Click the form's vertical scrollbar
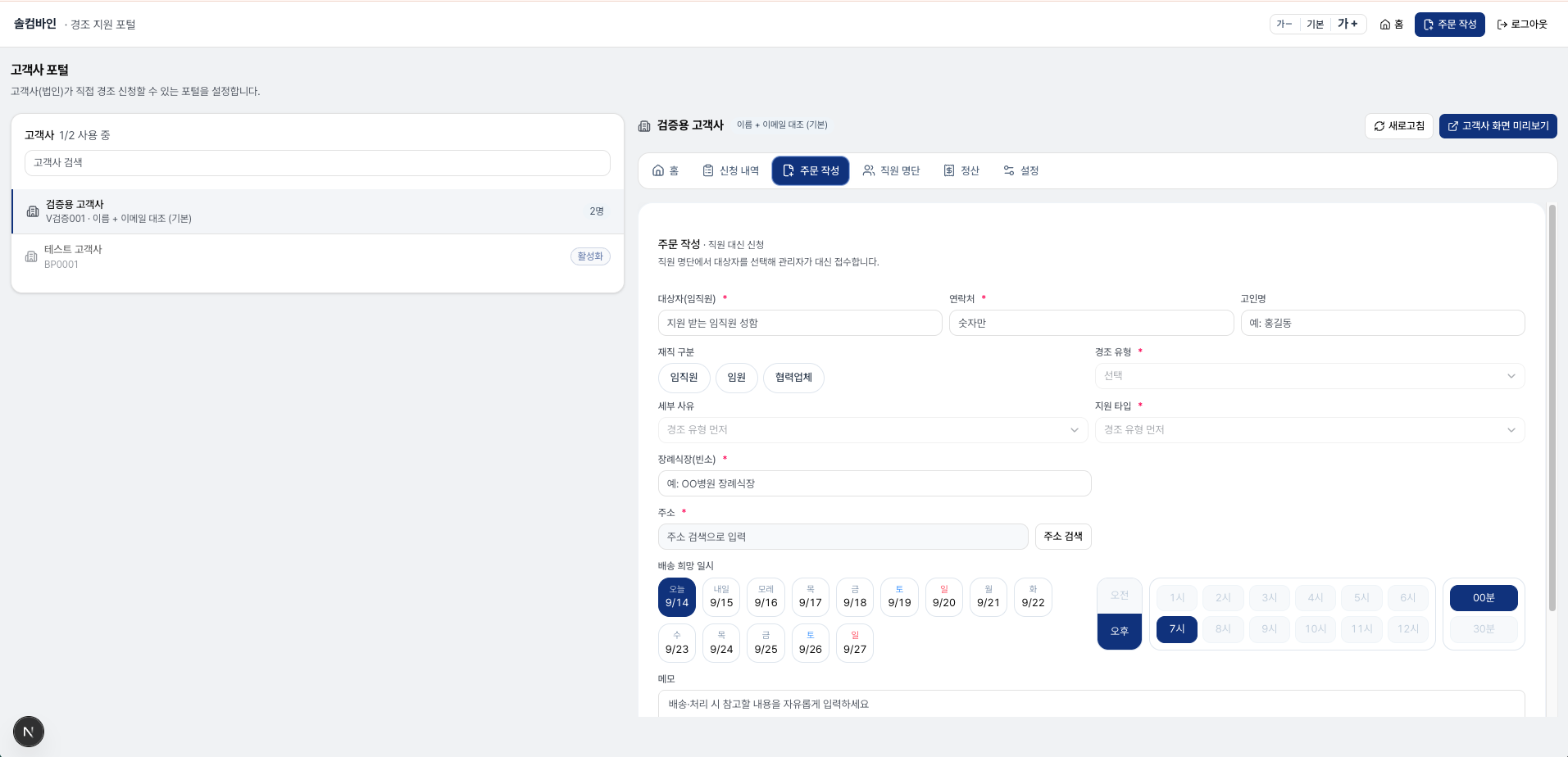Screen dimensions: 1568x757 pos(1552,408)
